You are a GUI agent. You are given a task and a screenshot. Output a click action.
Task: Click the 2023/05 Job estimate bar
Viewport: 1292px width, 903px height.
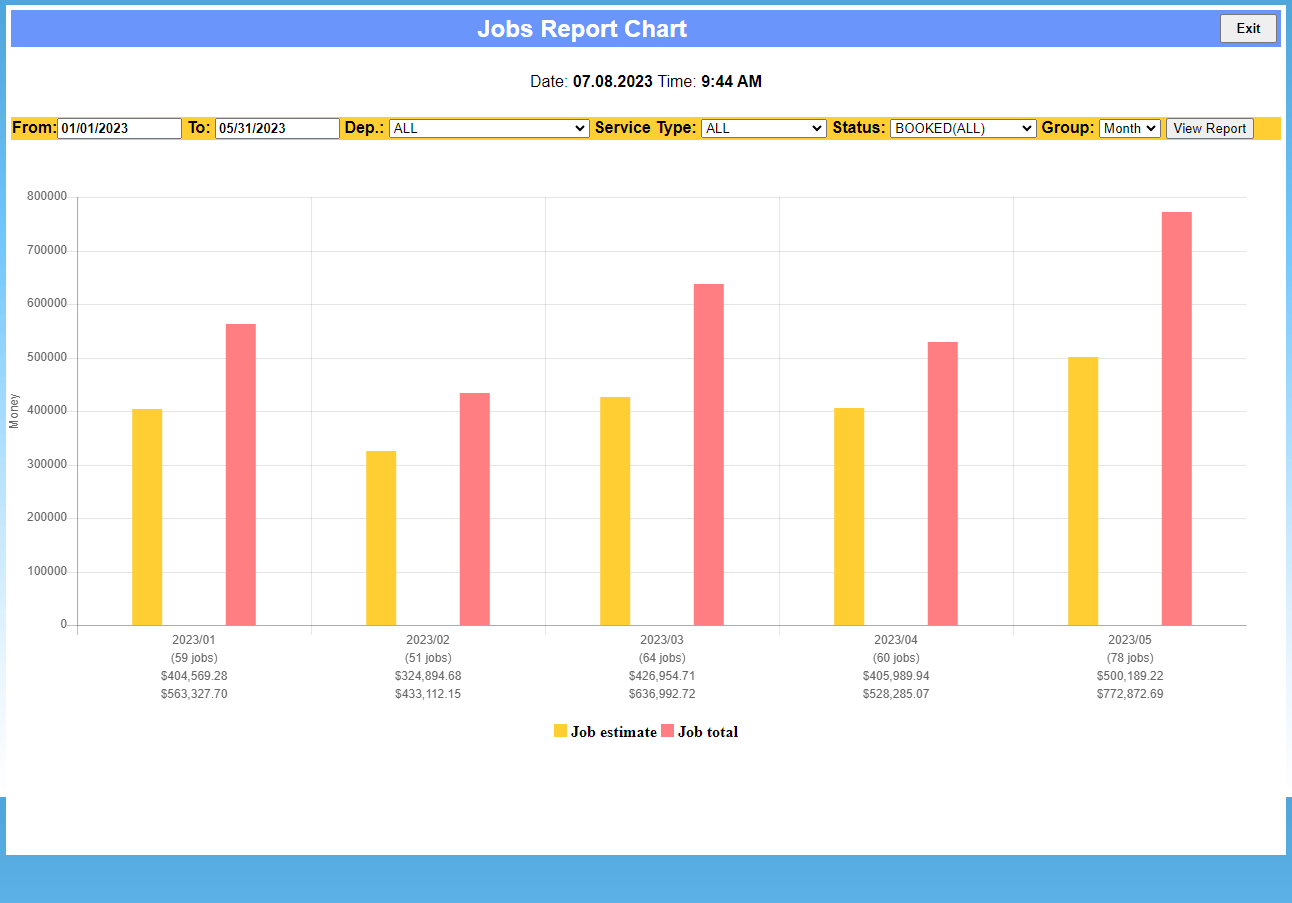coord(1083,491)
